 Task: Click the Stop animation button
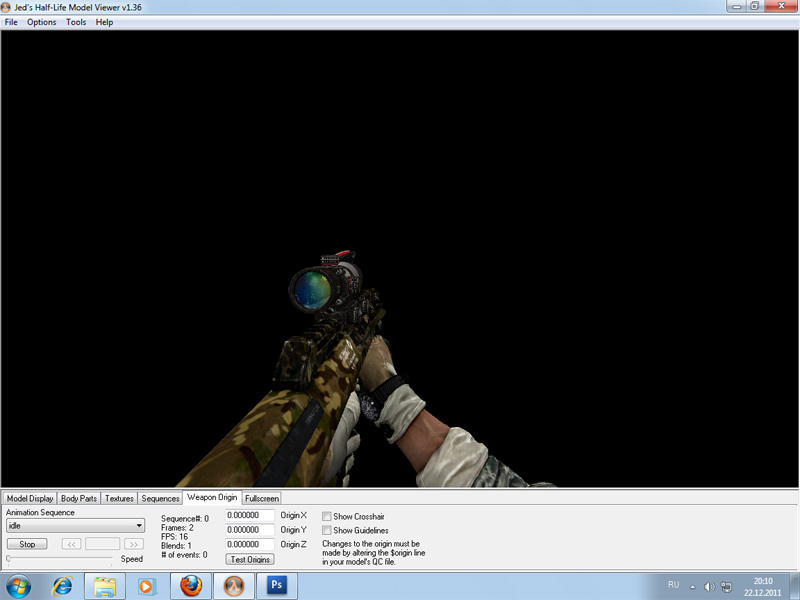coord(27,544)
